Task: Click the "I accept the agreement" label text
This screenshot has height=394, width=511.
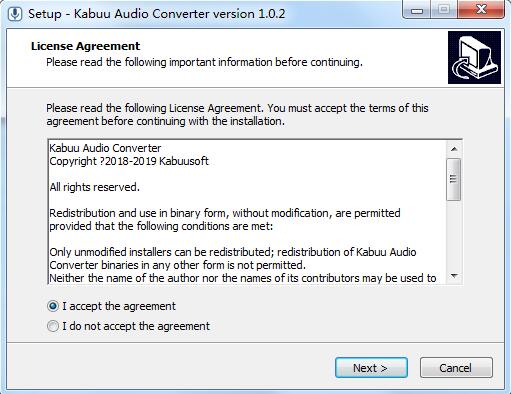Action: [x=119, y=306]
